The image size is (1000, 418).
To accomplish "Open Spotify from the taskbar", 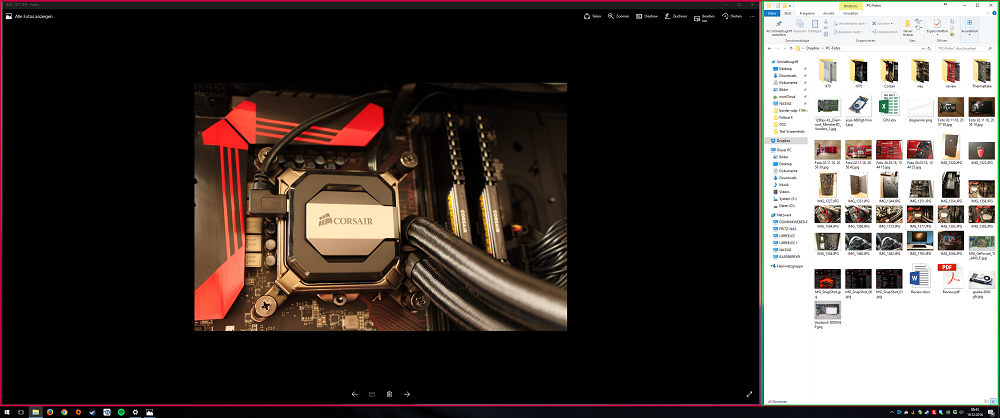I will (121, 412).
